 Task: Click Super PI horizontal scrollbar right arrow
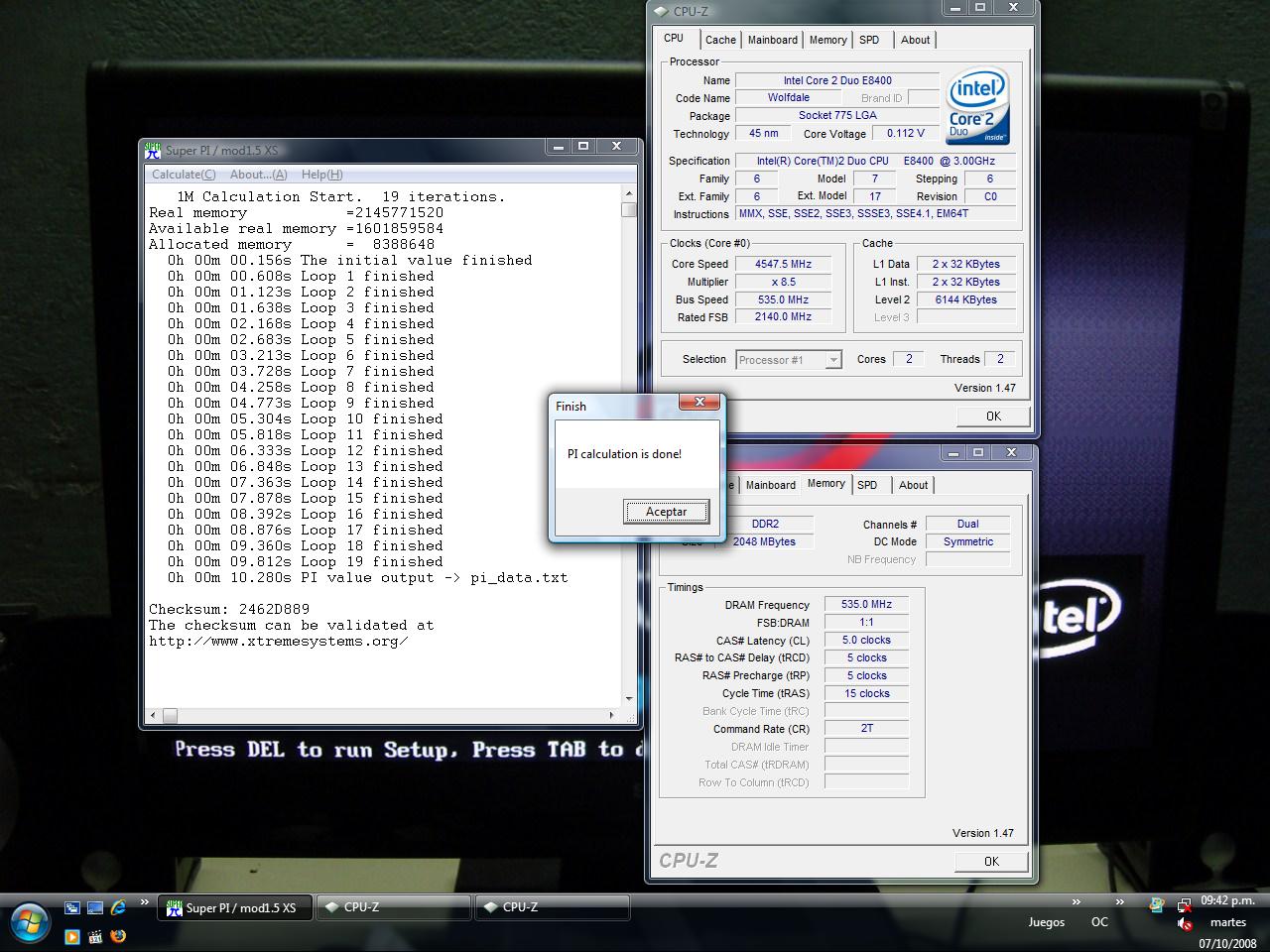[611, 715]
